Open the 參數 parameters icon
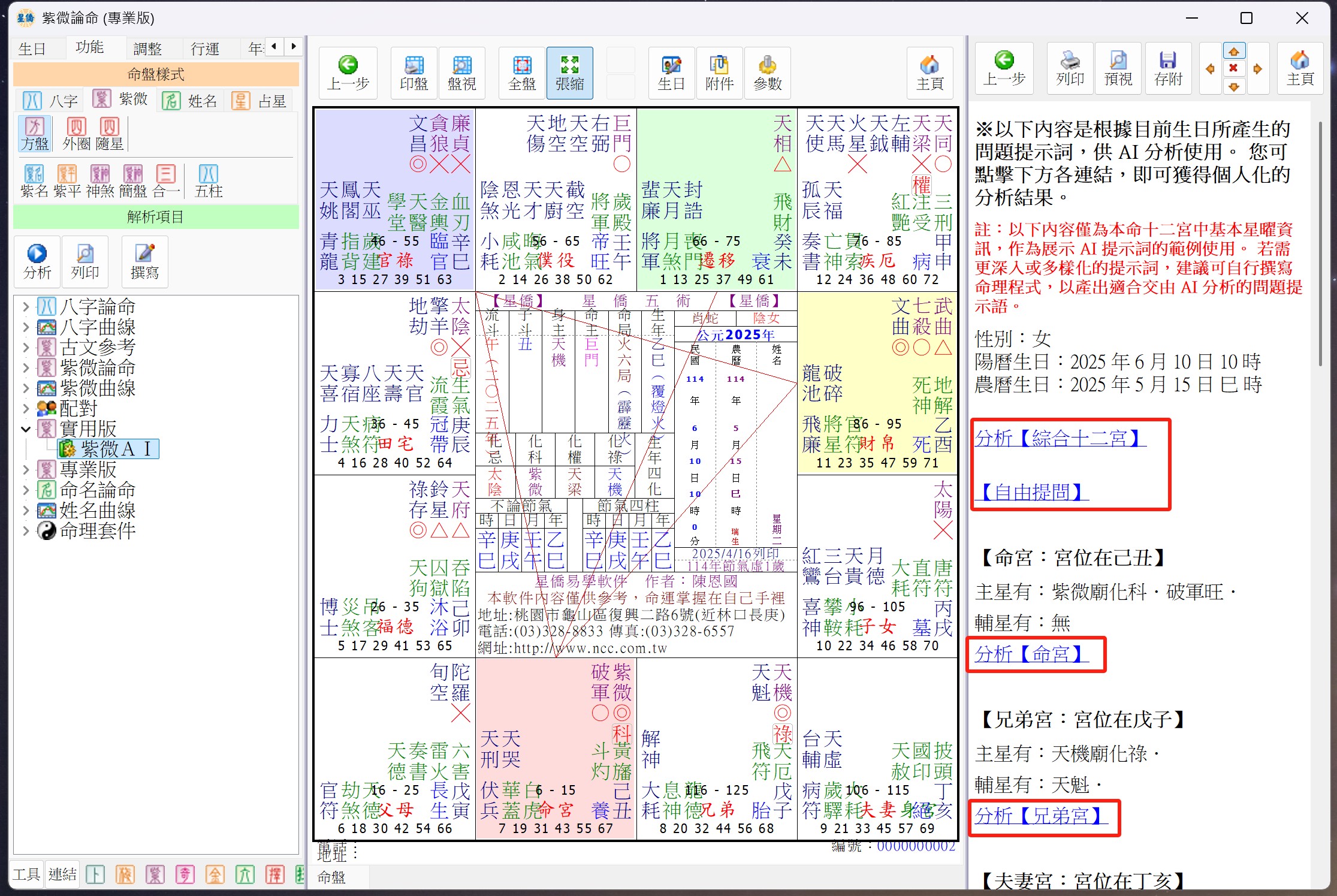Screen dimensions: 1337x896 767,73
